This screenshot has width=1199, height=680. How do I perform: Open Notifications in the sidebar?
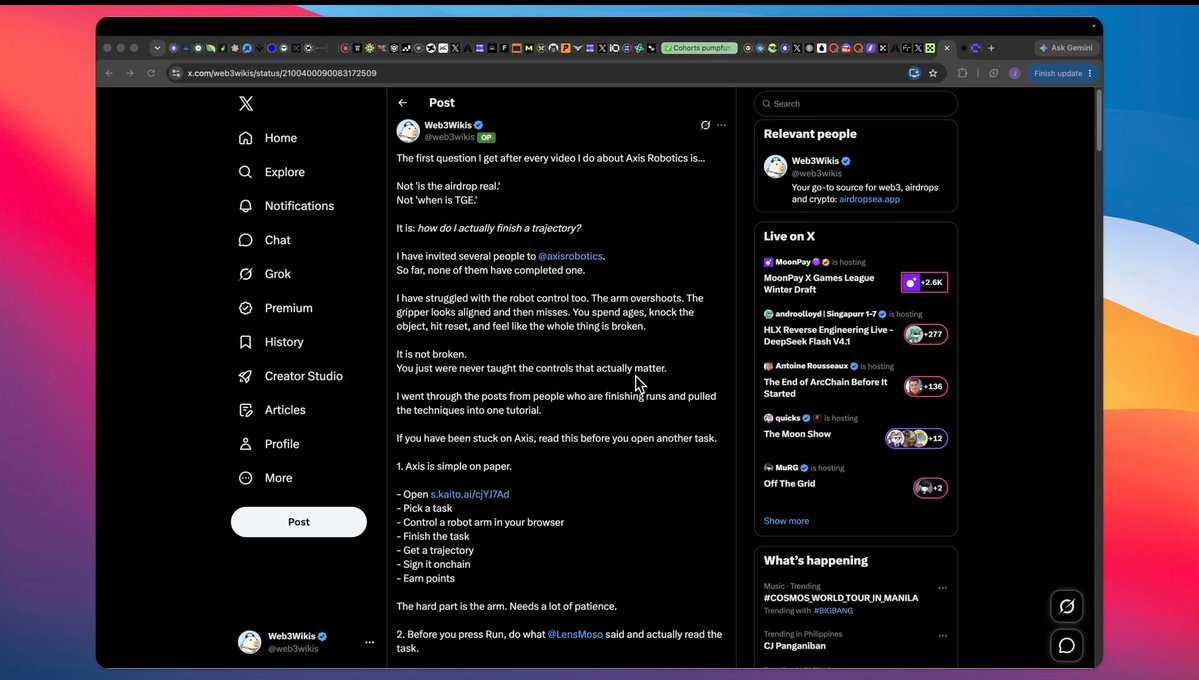[286, 206]
